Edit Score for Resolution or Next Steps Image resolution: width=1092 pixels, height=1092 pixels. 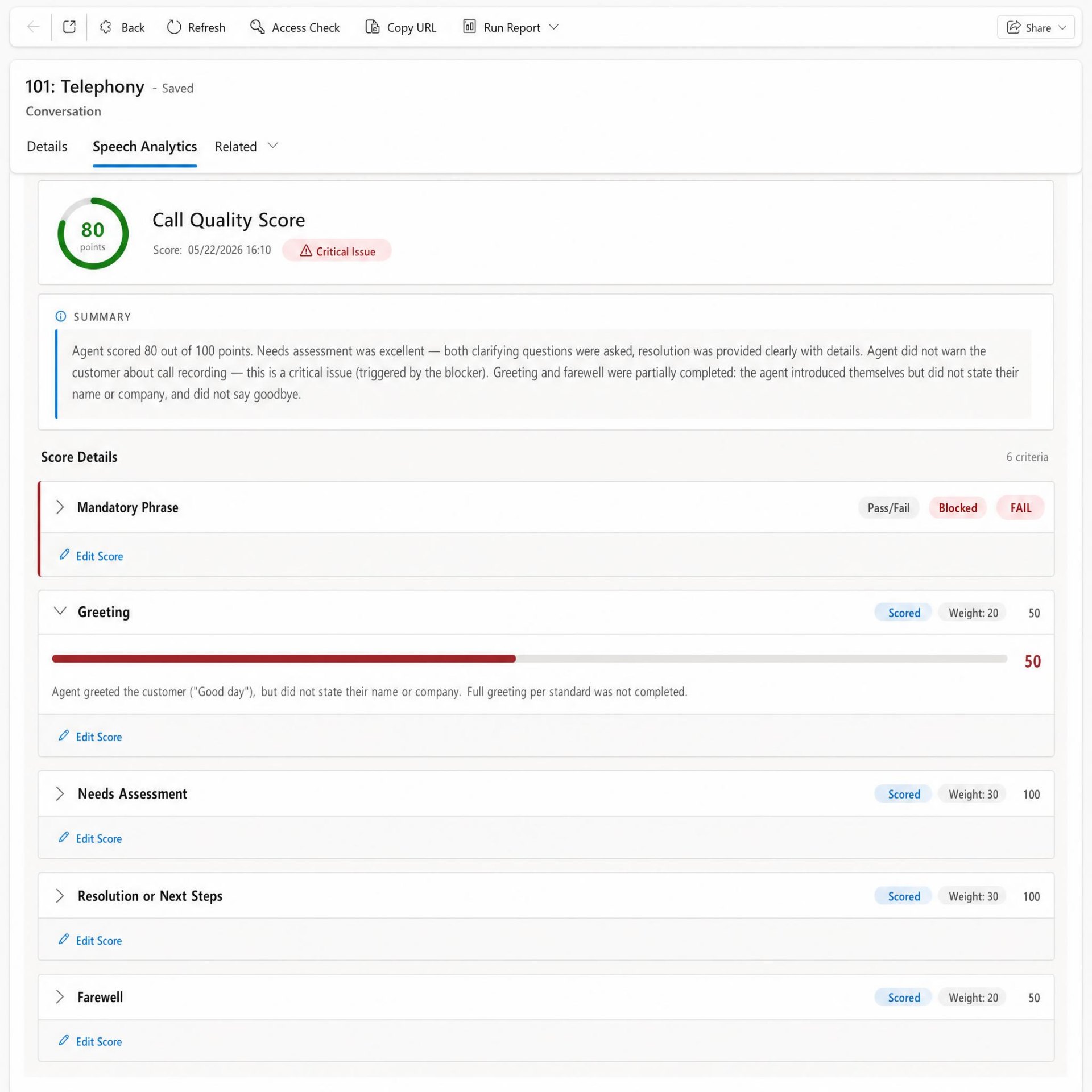click(90, 940)
